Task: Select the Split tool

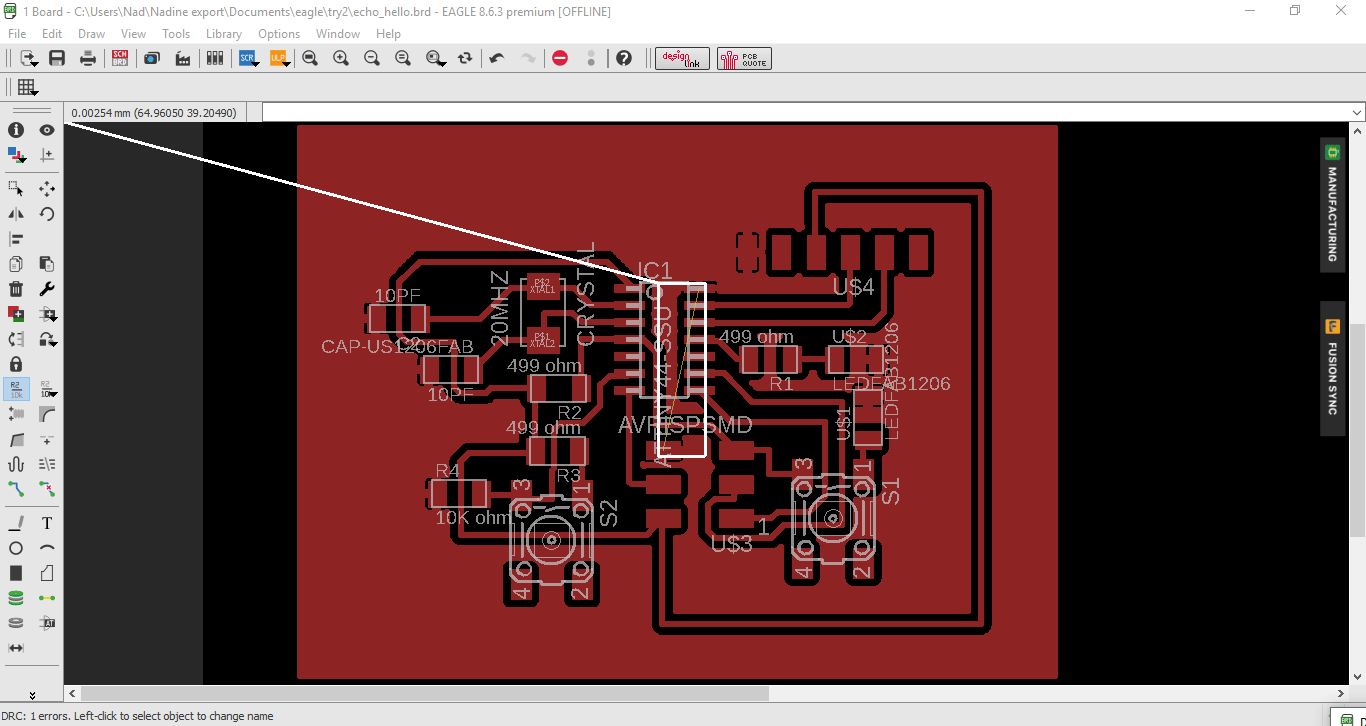Action: (46, 439)
